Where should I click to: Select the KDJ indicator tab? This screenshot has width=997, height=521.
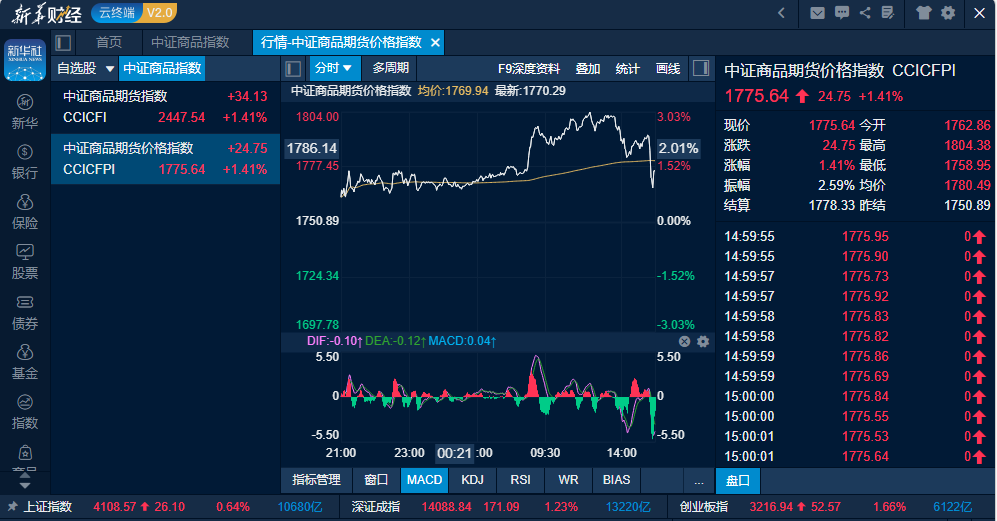click(x=472, y=480)
